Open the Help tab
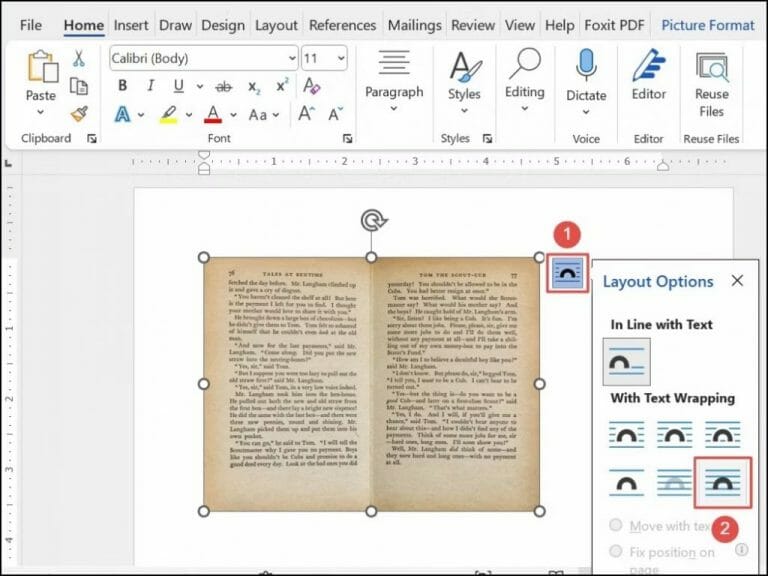The width and height of the screenshot is (768, 576). (x=559, y=25)
